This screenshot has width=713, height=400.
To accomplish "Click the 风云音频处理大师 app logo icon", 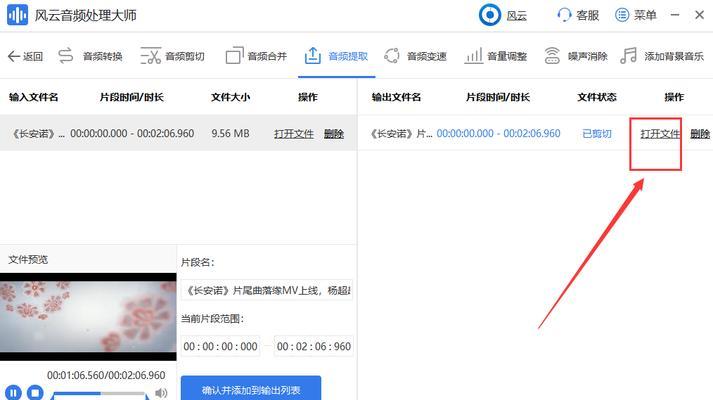I will [x=17, y=15].
